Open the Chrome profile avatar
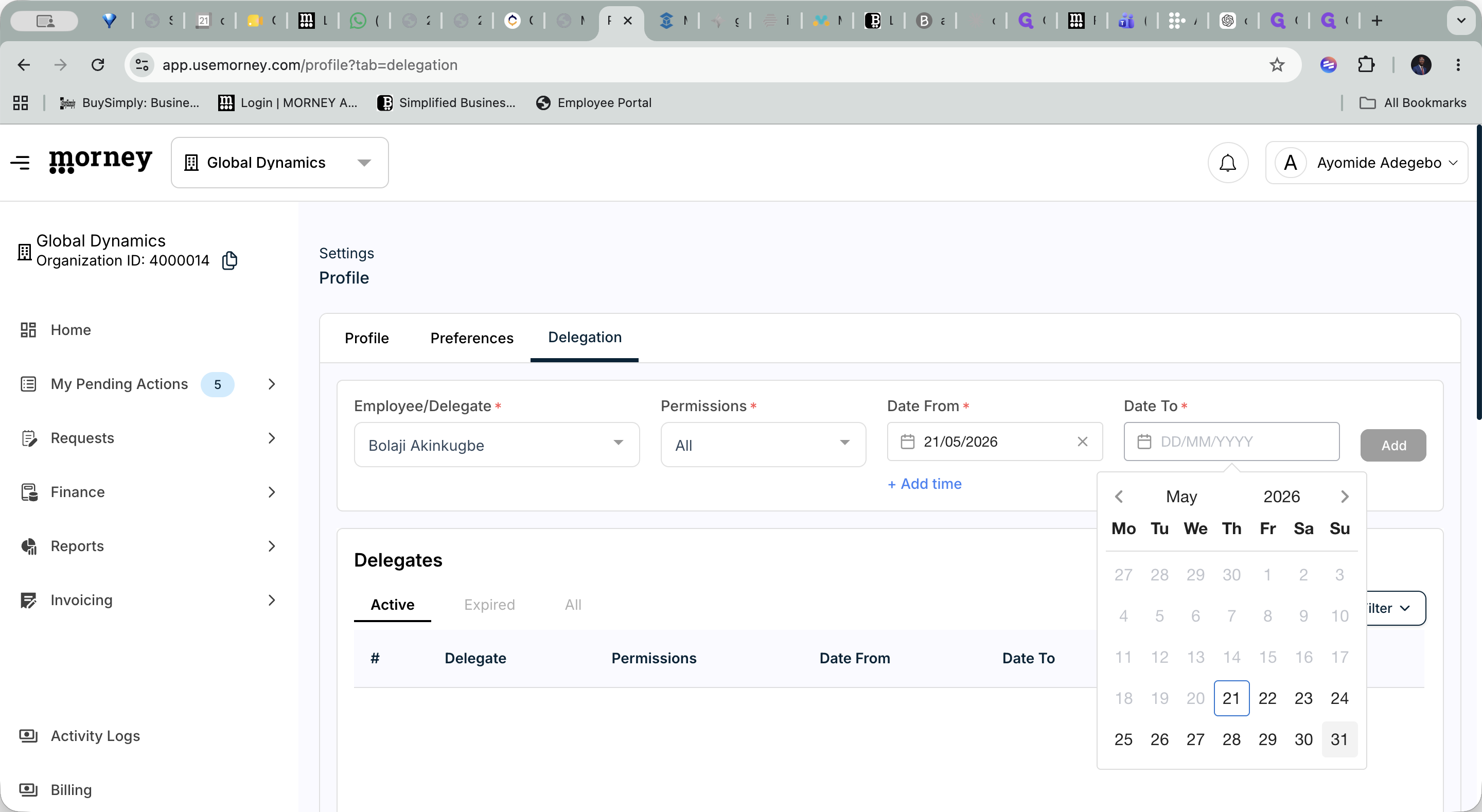 1421,64
